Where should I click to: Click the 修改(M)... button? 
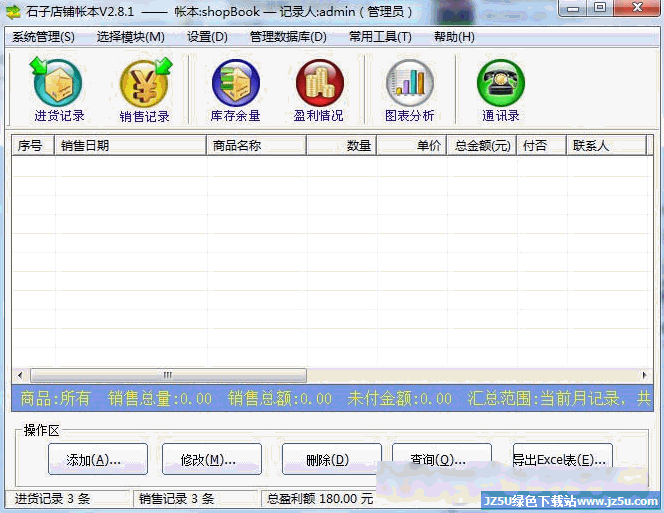pos(212,459)
